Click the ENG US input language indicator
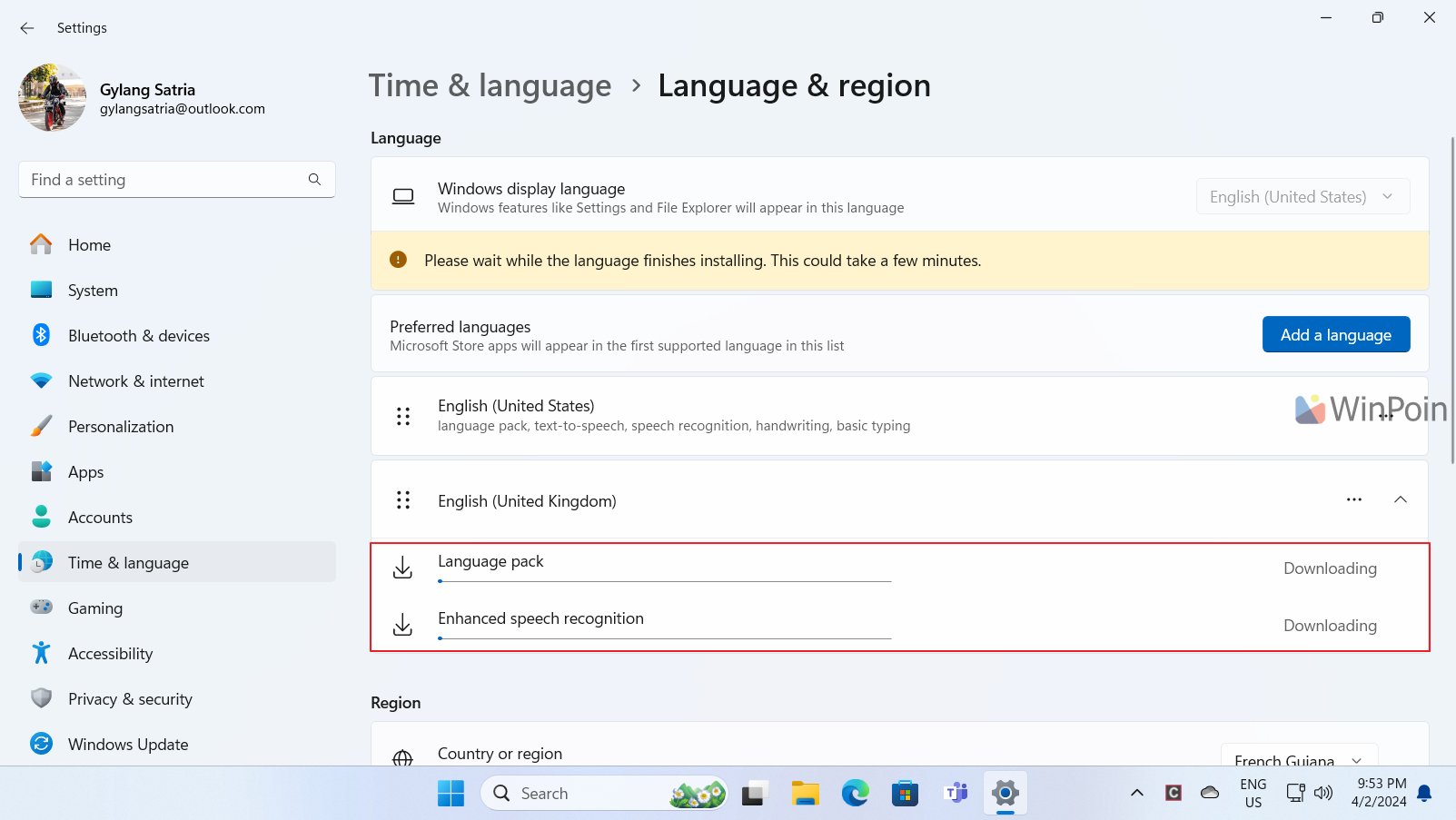 [x=1253, y=794]
